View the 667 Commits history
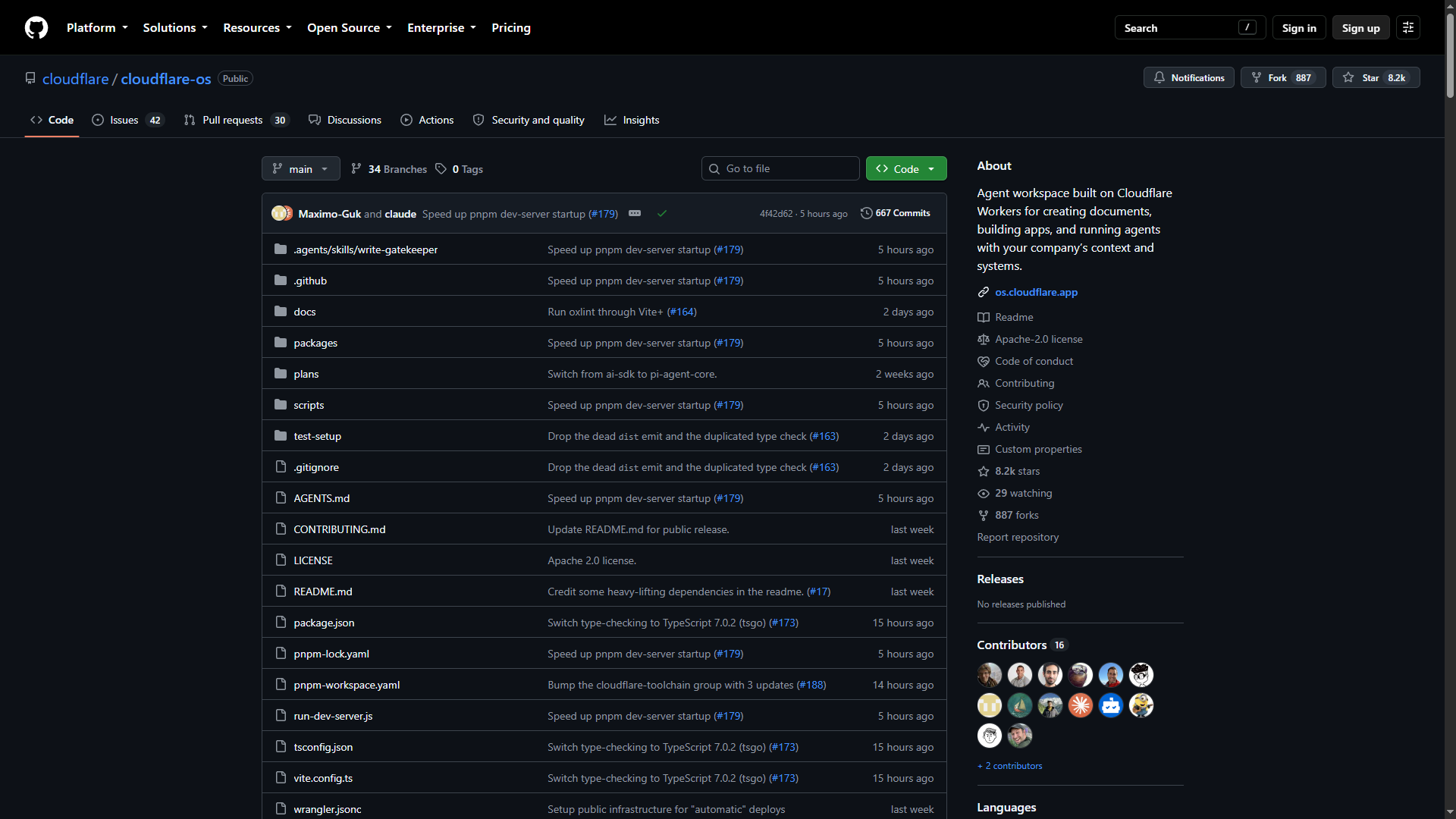The image size is (1456, 819). click(x=896, y=213)
